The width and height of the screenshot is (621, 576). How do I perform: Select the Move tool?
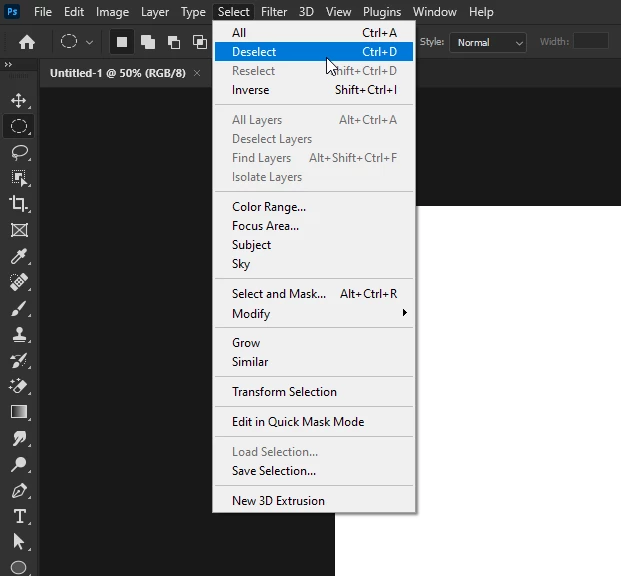pos(19,101)
